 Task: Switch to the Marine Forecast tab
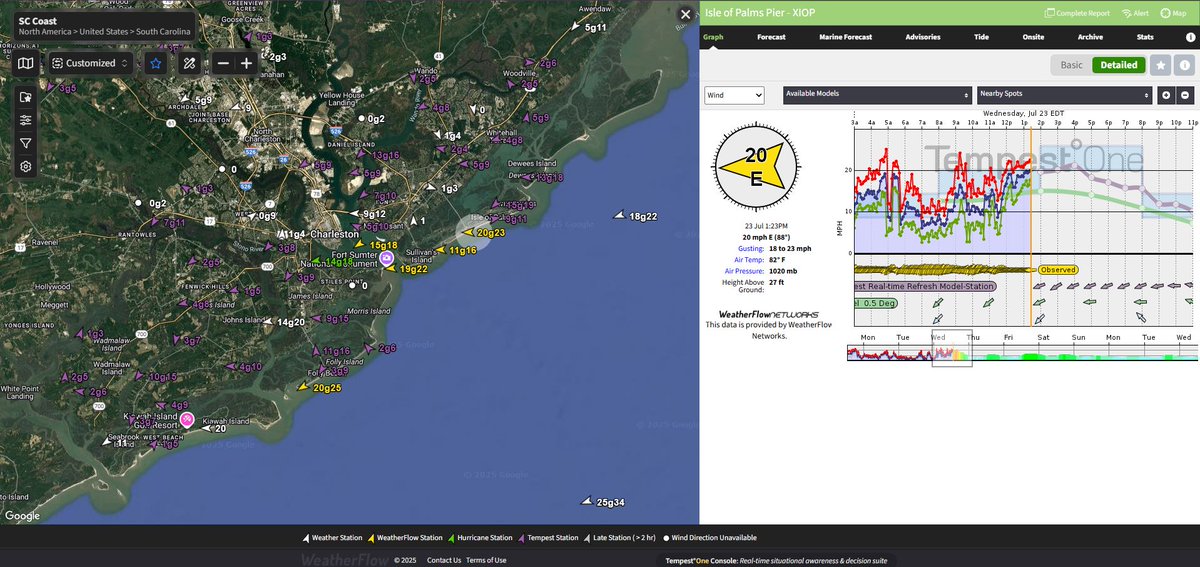coord(846,37)
